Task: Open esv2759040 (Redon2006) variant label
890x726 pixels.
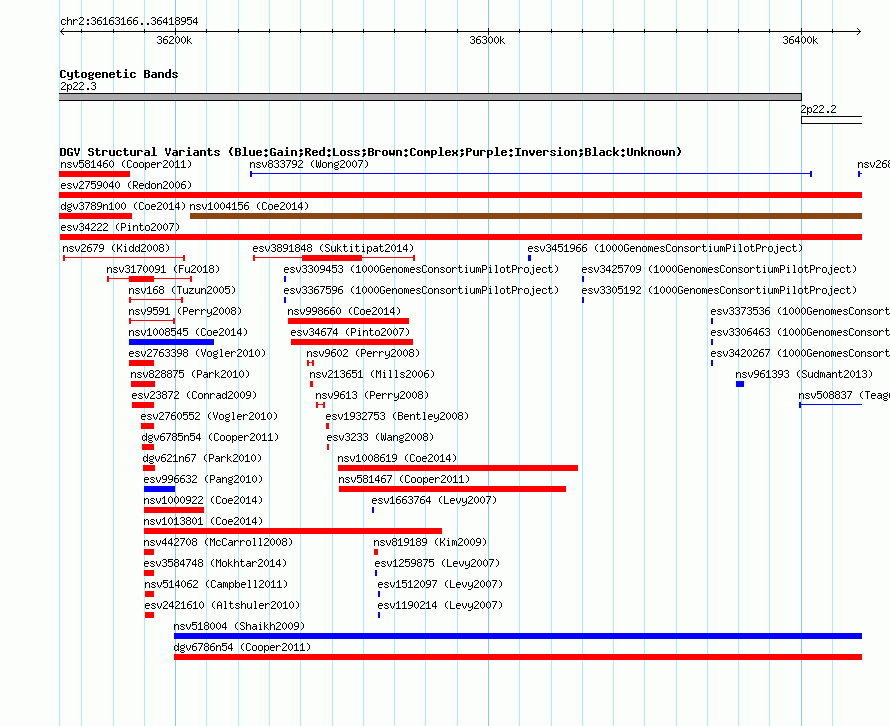Action: [126, 186]
